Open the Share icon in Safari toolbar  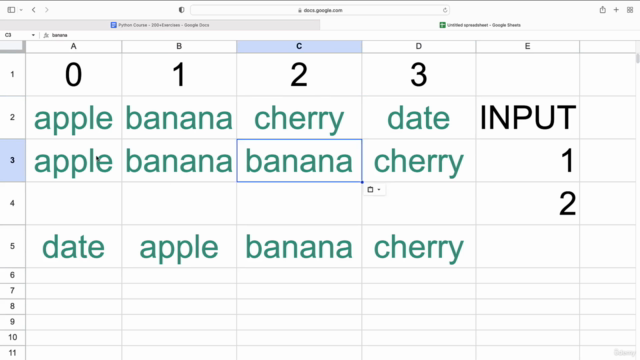click(x=602, y=10)
